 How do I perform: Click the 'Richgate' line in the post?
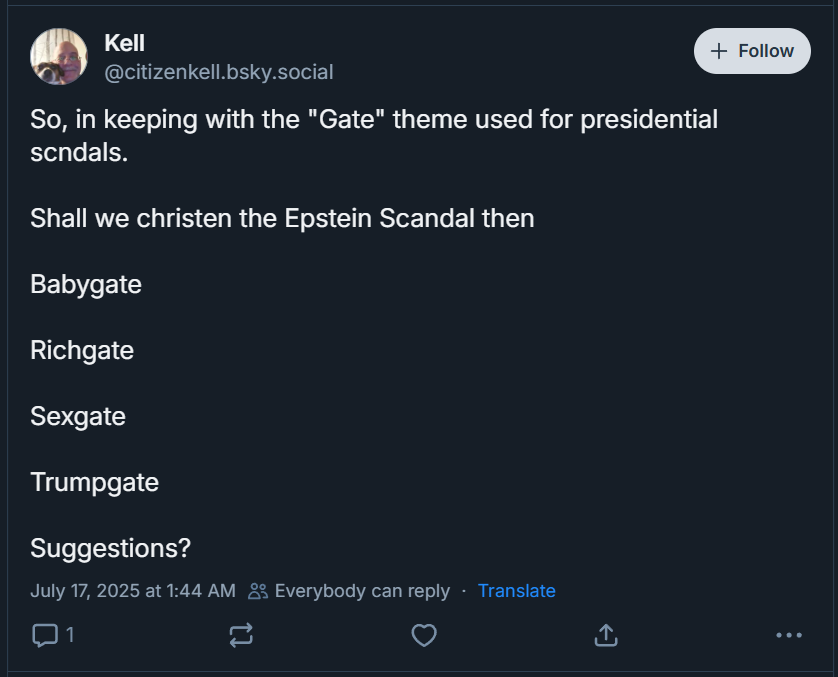pyautogui.click(x=82, y=350)
